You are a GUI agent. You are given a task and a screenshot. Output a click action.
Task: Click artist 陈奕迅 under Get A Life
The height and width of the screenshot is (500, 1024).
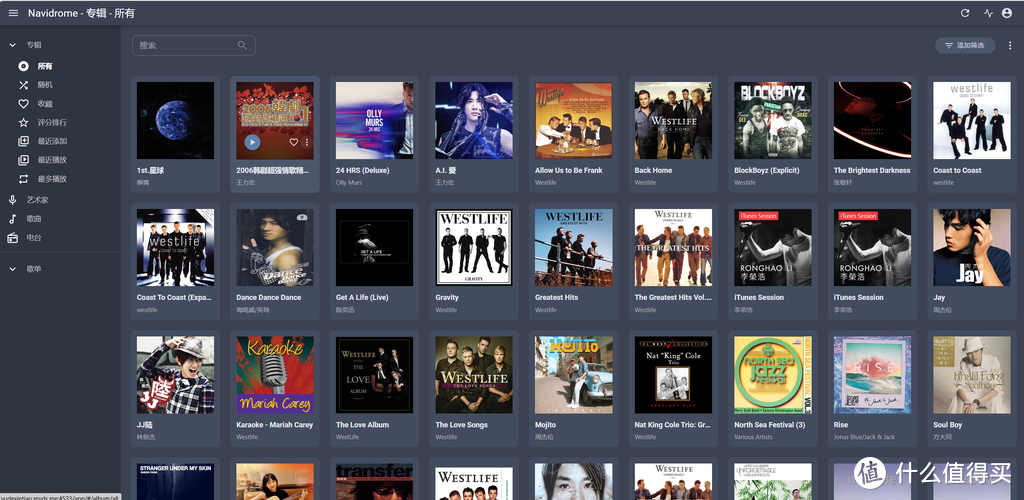tap(344, 310)
